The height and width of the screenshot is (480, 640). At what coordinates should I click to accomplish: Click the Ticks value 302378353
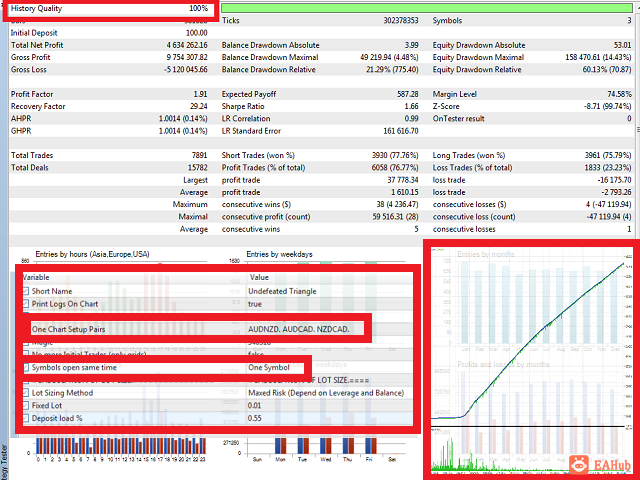coord(401,20)
